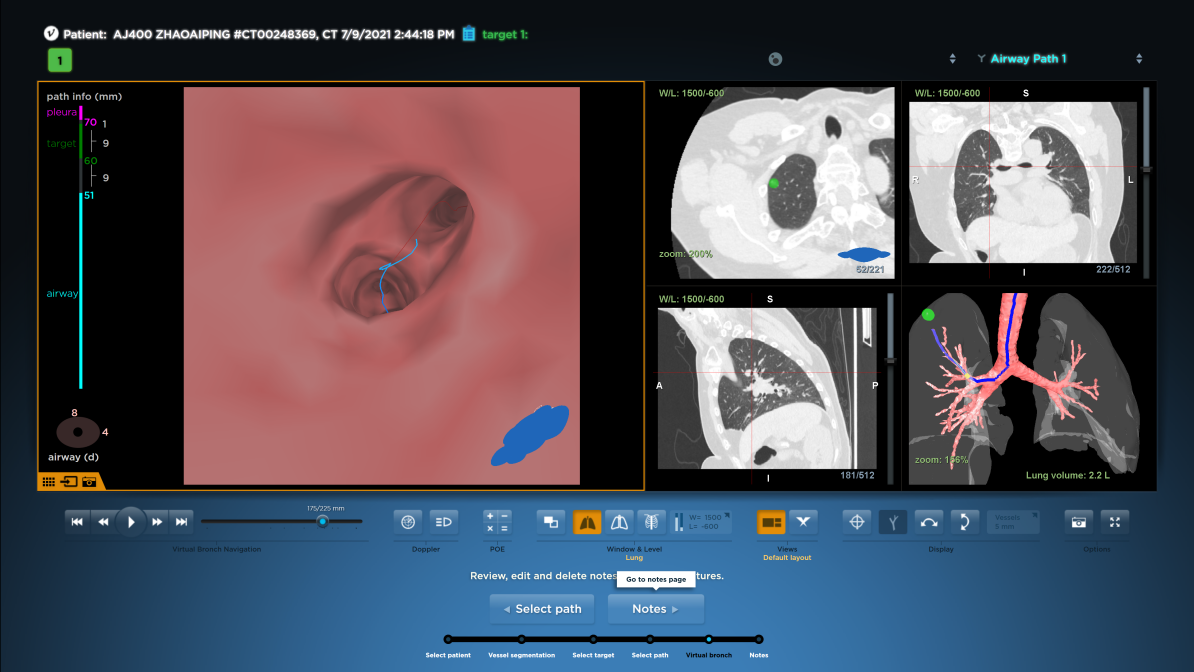Enter fullscreen from Options
Viewport: 1194px width, 672px height.
pos(1116,521)
